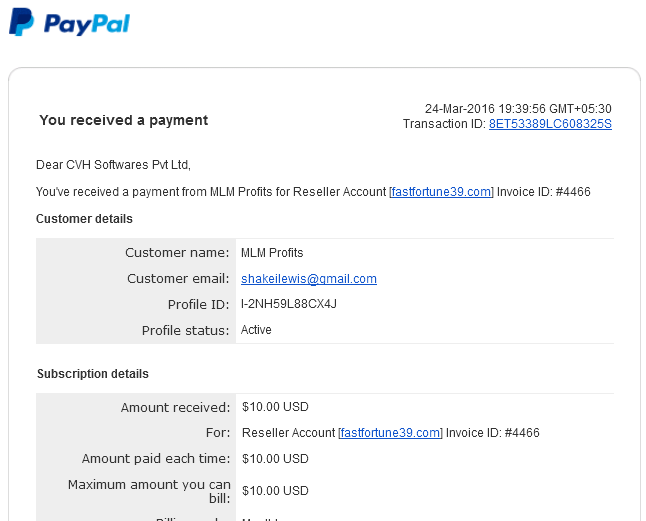
Task: Click the Customer details section heading
Action: pyautogui.click(x=84, y=219)
